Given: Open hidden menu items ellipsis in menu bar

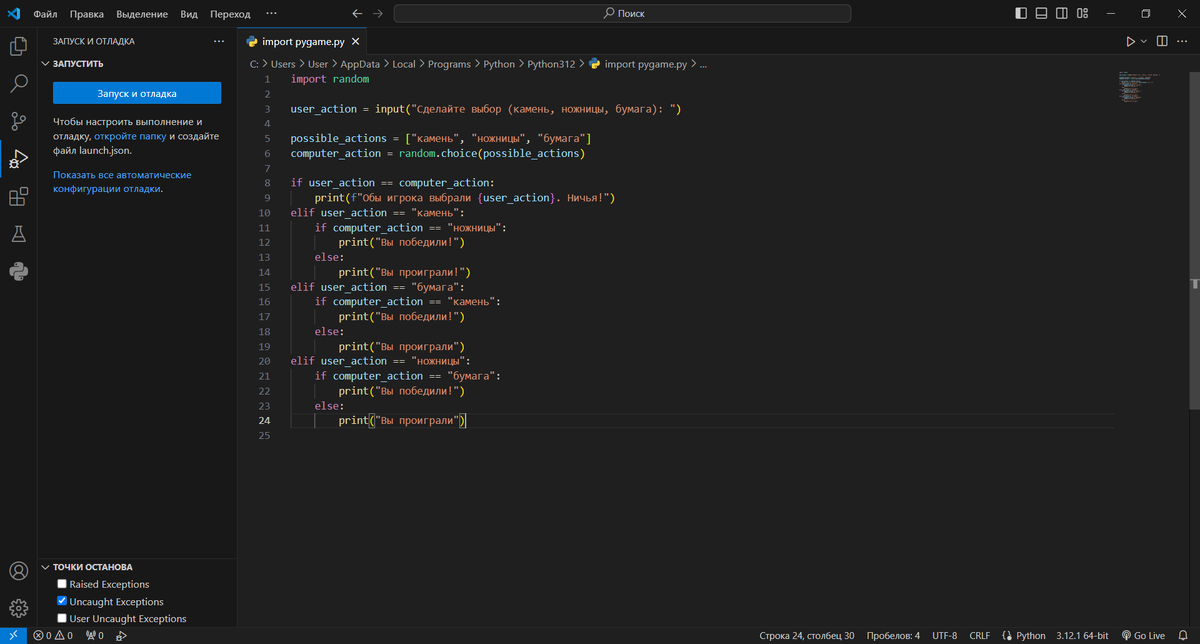Looking at the screenshot, I should click(x=271, y=14).
